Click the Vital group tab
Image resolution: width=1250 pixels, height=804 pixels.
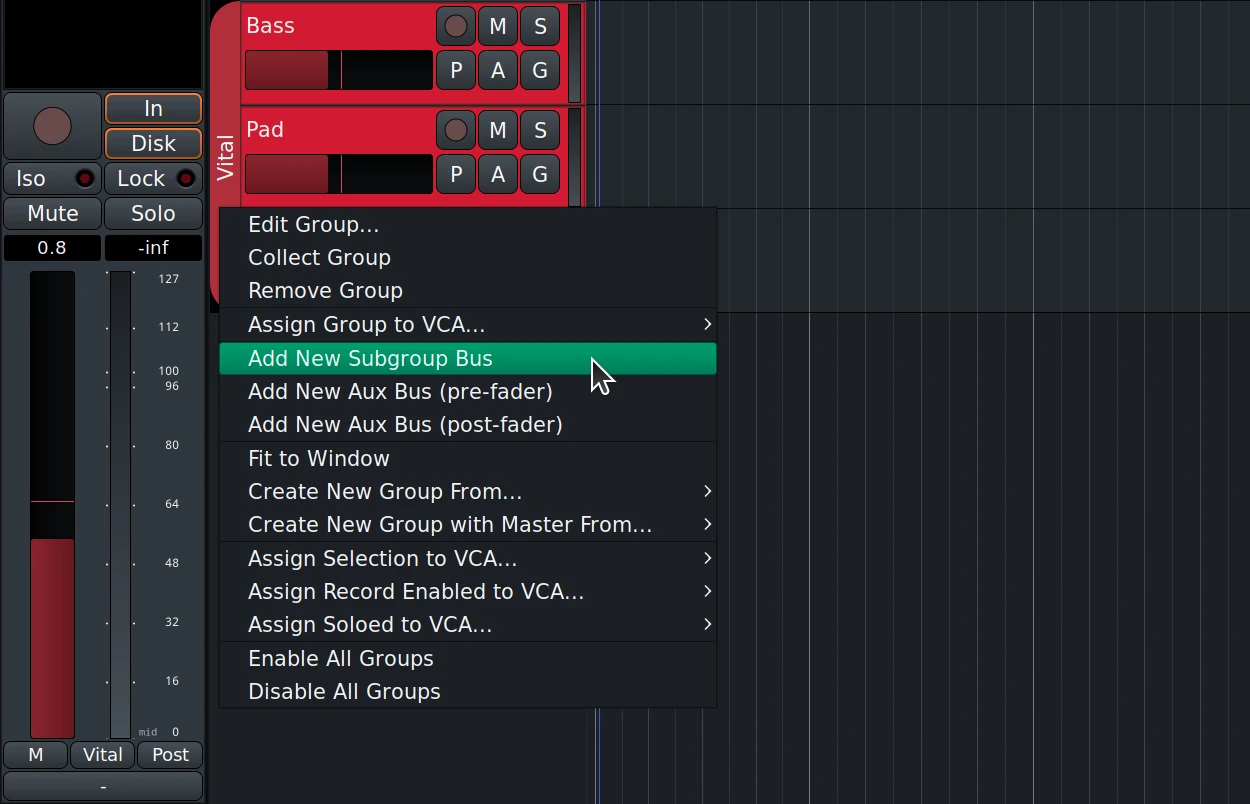click(x=226, y=157)
